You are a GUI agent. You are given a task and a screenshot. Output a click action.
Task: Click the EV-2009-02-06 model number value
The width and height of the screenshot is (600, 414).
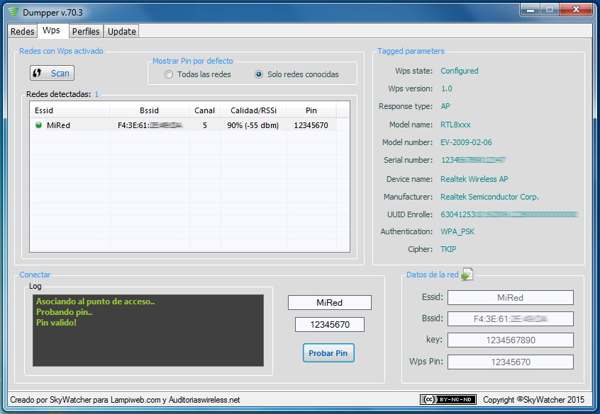pos(466,142)
